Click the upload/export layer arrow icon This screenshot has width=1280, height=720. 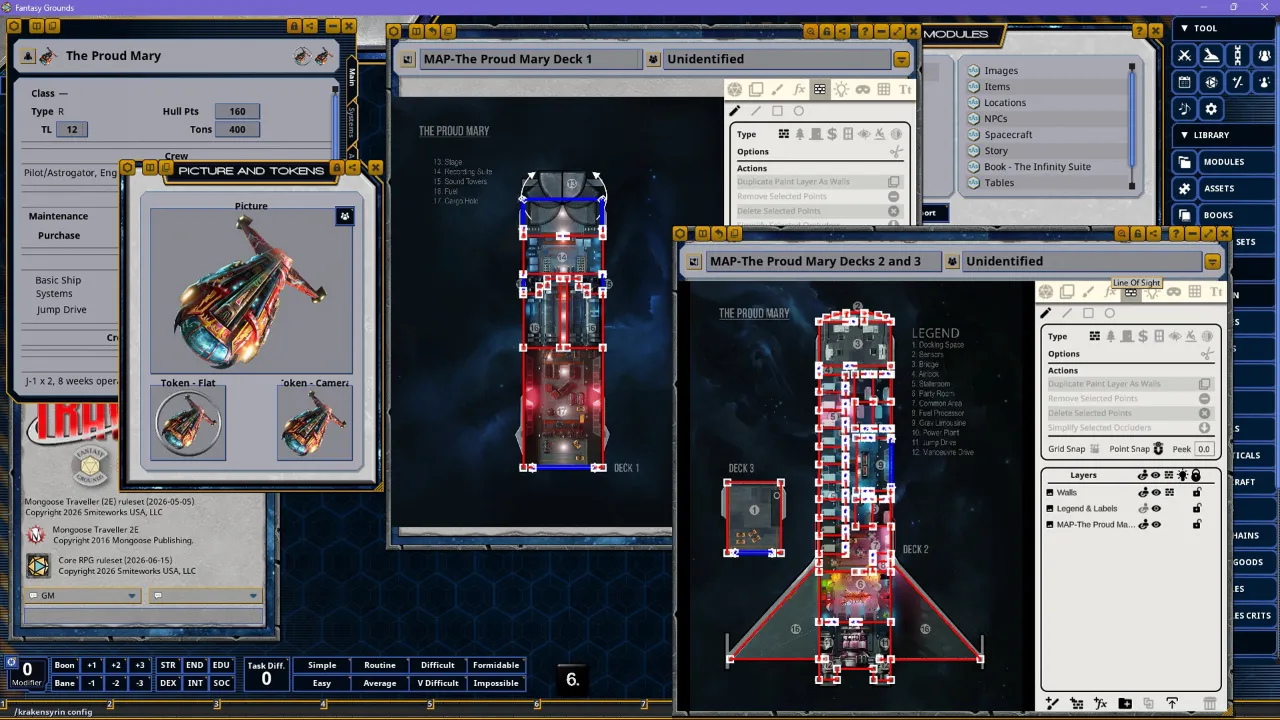coord(1172,703)
